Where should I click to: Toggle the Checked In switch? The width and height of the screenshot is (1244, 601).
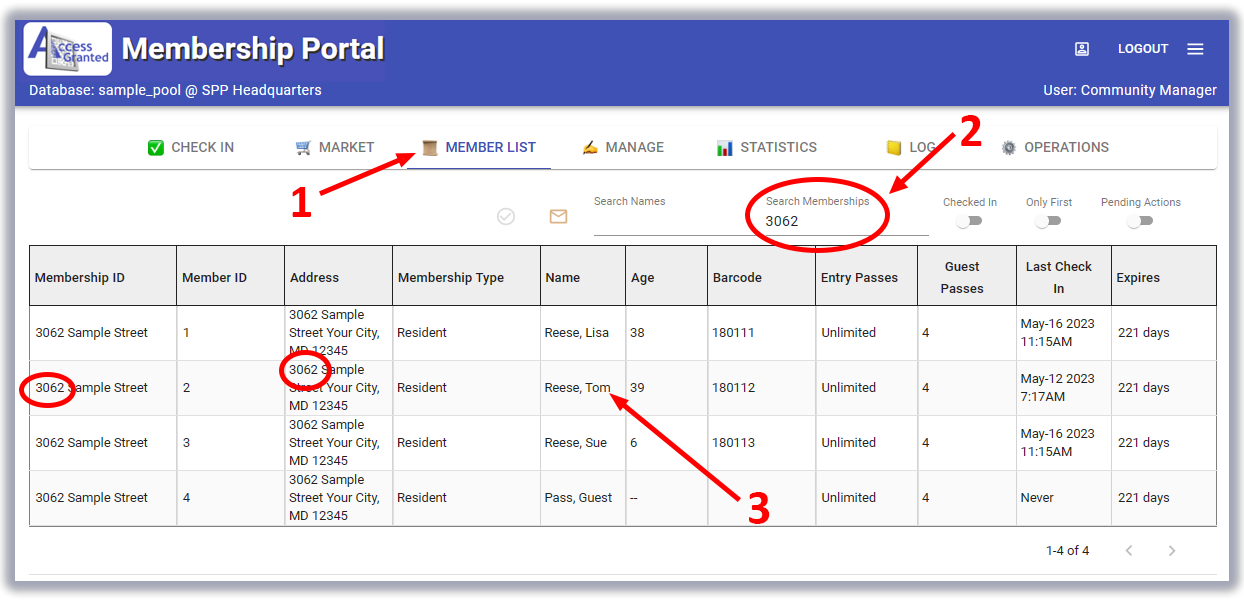(968, 222)
